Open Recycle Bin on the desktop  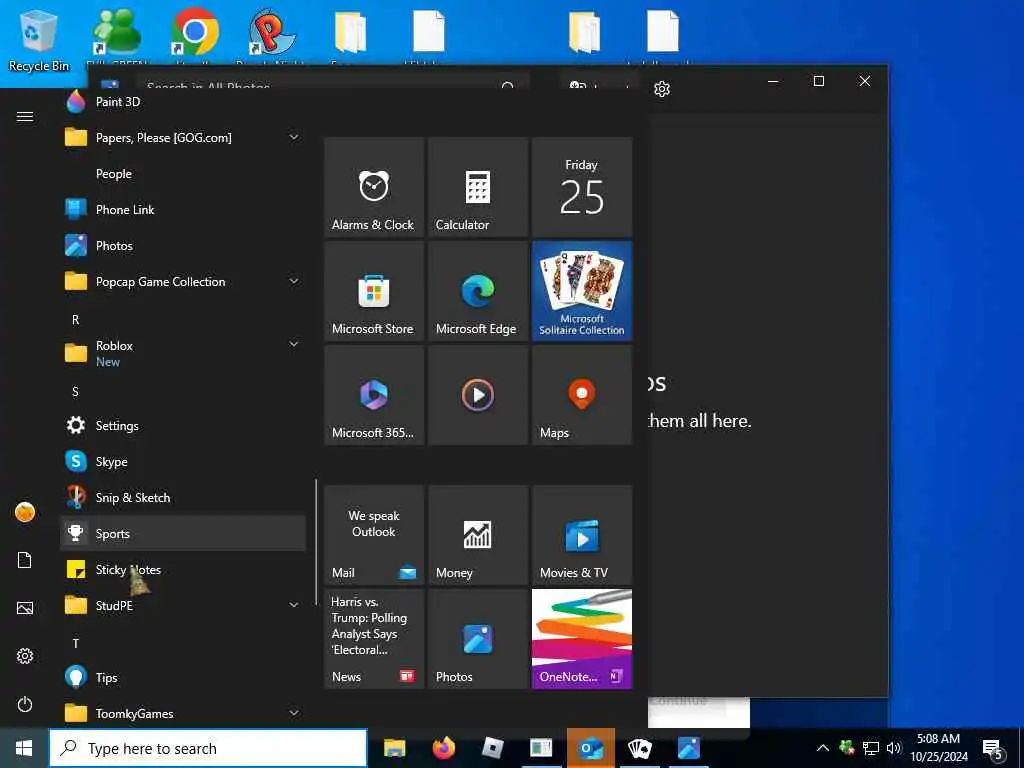click(39, 40)
